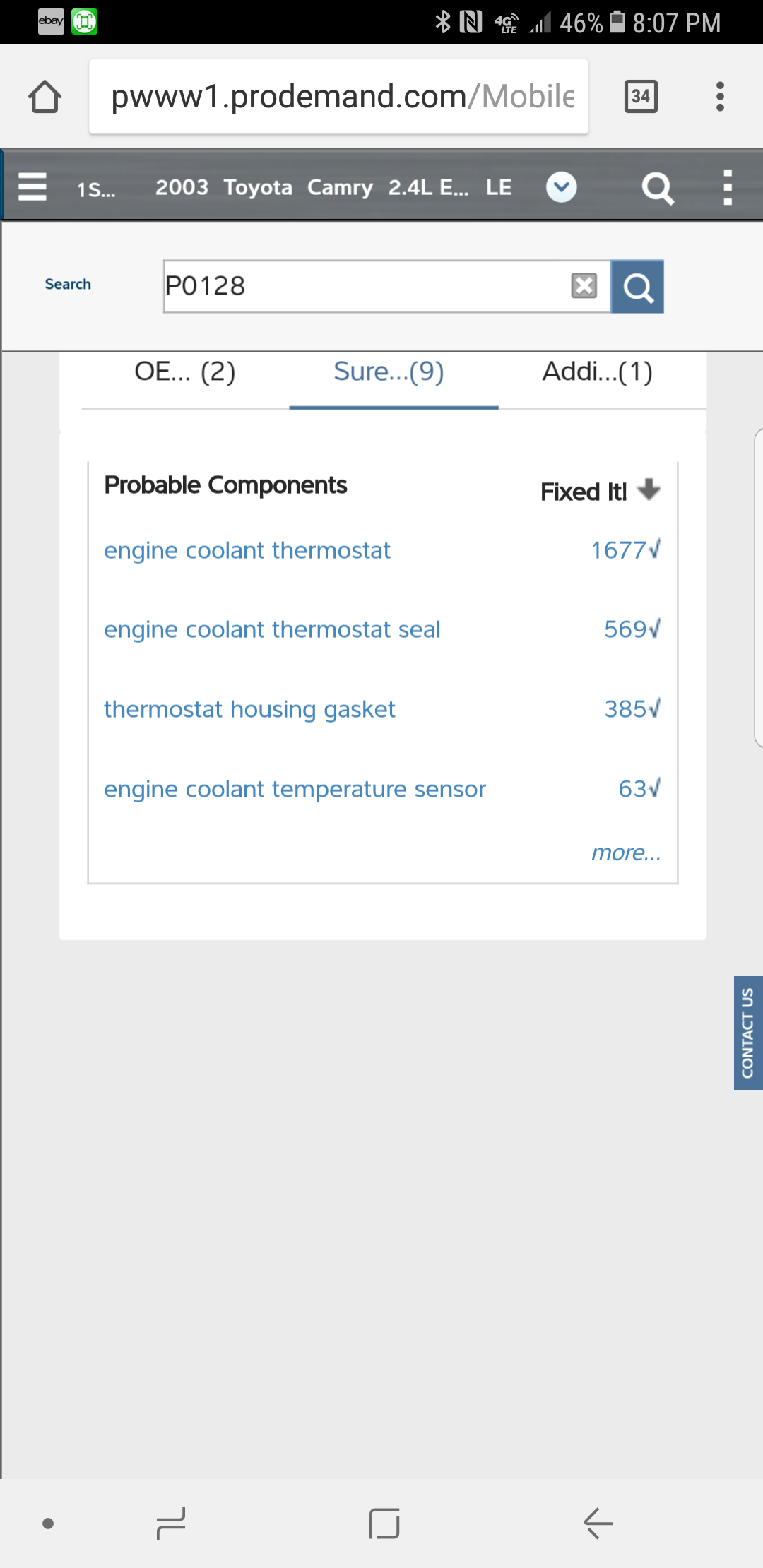This screenshot has width=763, height=1568.
Task: Switch to the OE... (2) tab
Action: click(184, 372)
